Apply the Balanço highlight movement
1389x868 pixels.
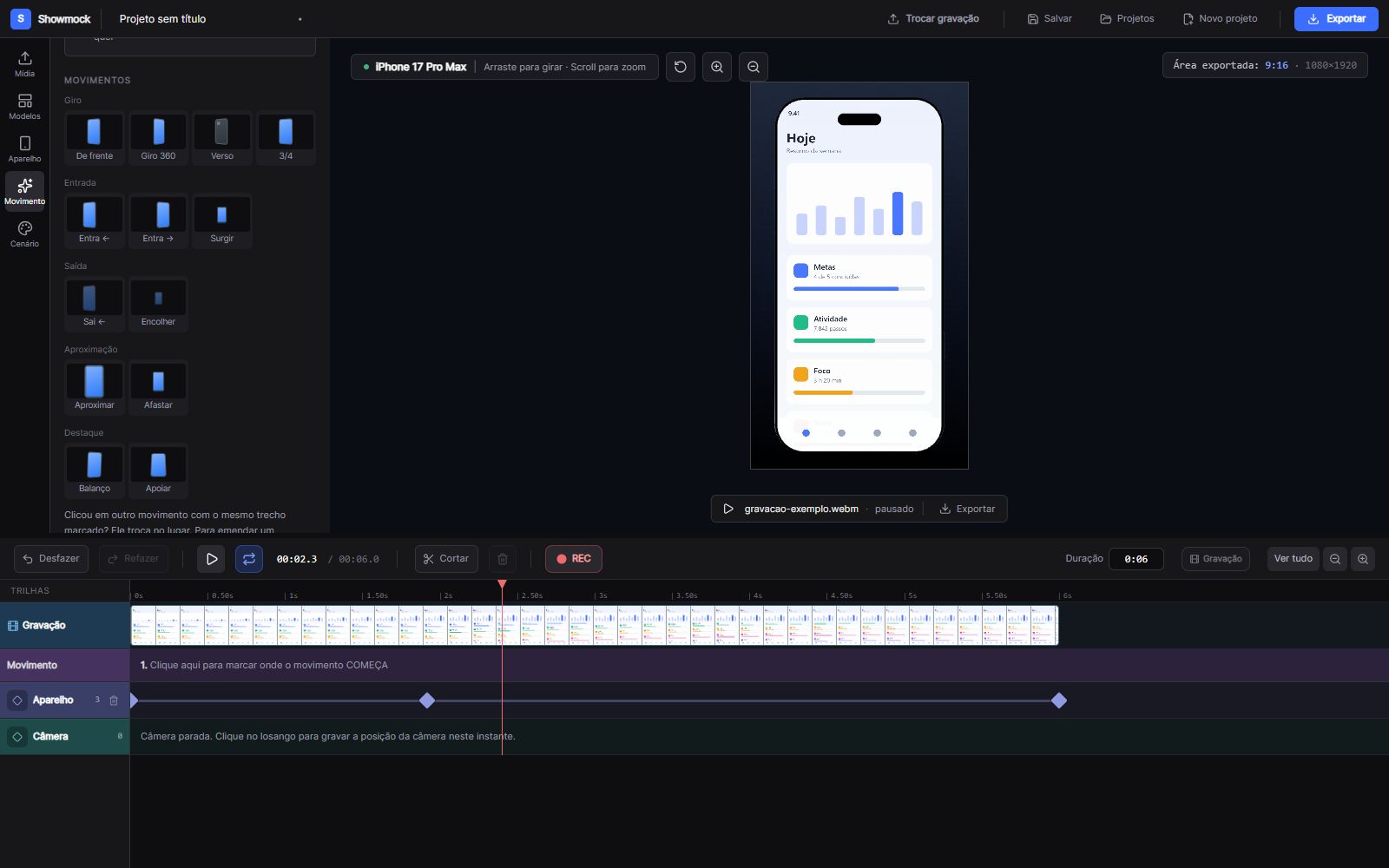(x=95, y=470)
